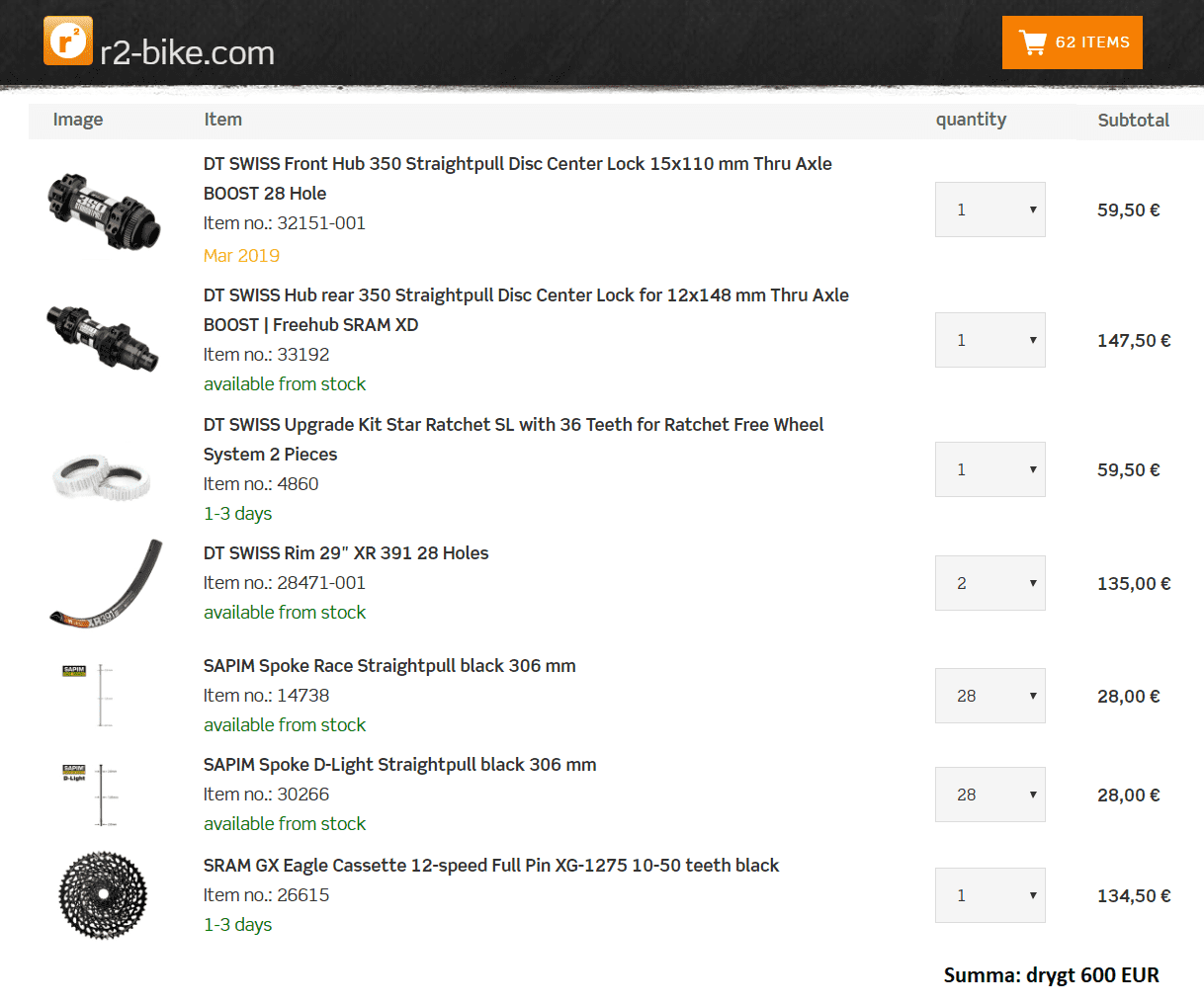Open quantity dropdown for GX Eagle cassette

[989, 895]
